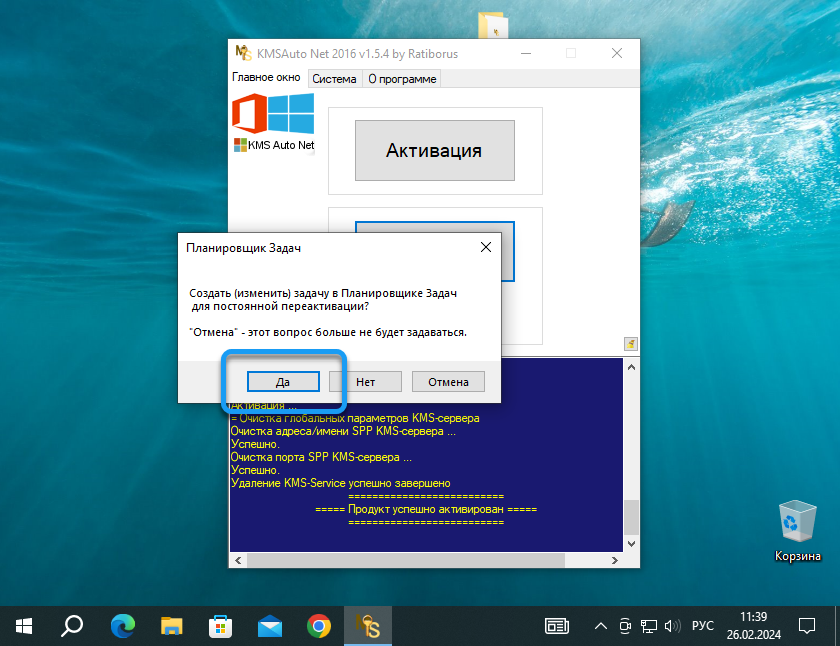Change input language РУС
Image resolution: width=840 pixels, height=646 pixels.
pos(702,626)
